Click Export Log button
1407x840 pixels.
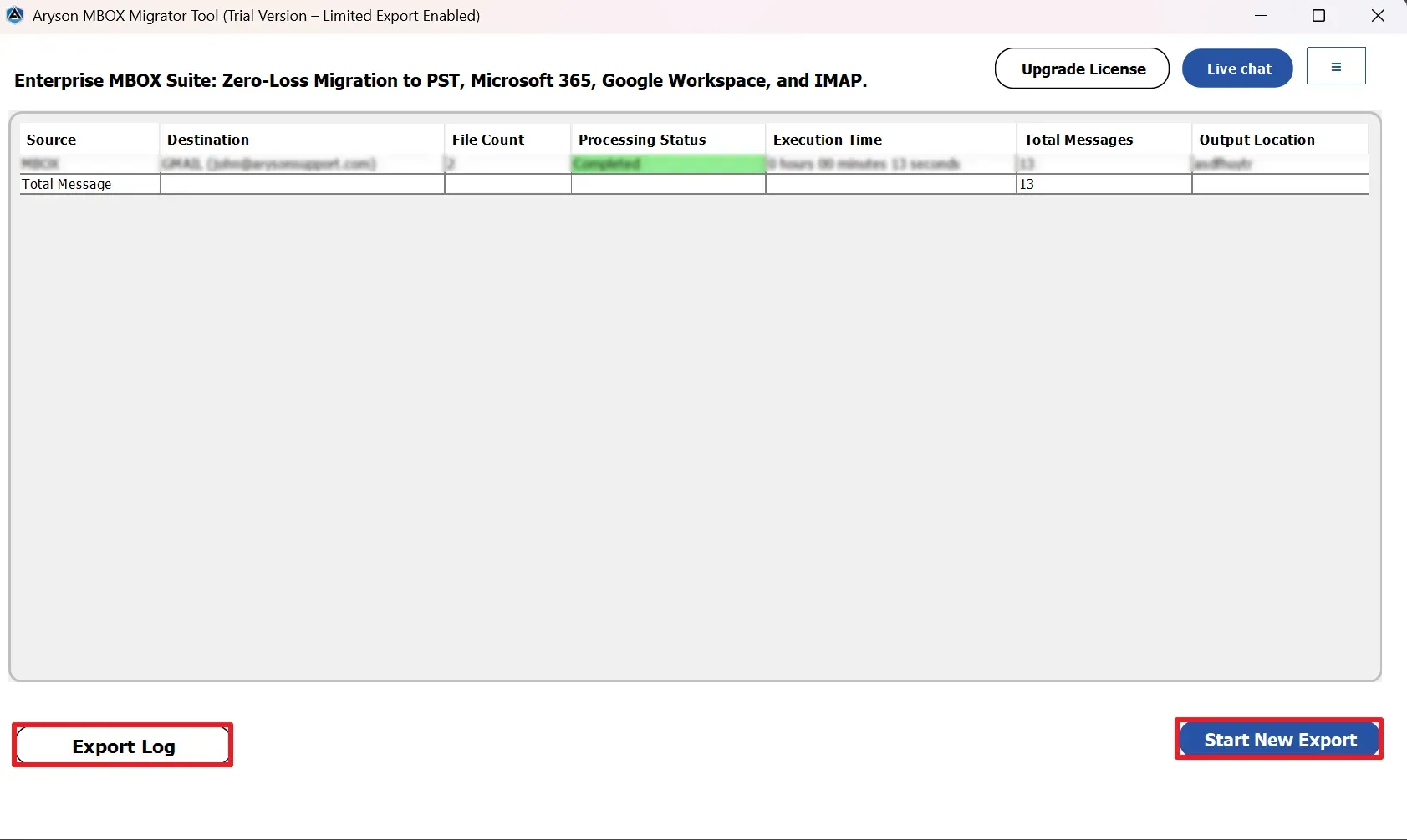click(123, 746)
